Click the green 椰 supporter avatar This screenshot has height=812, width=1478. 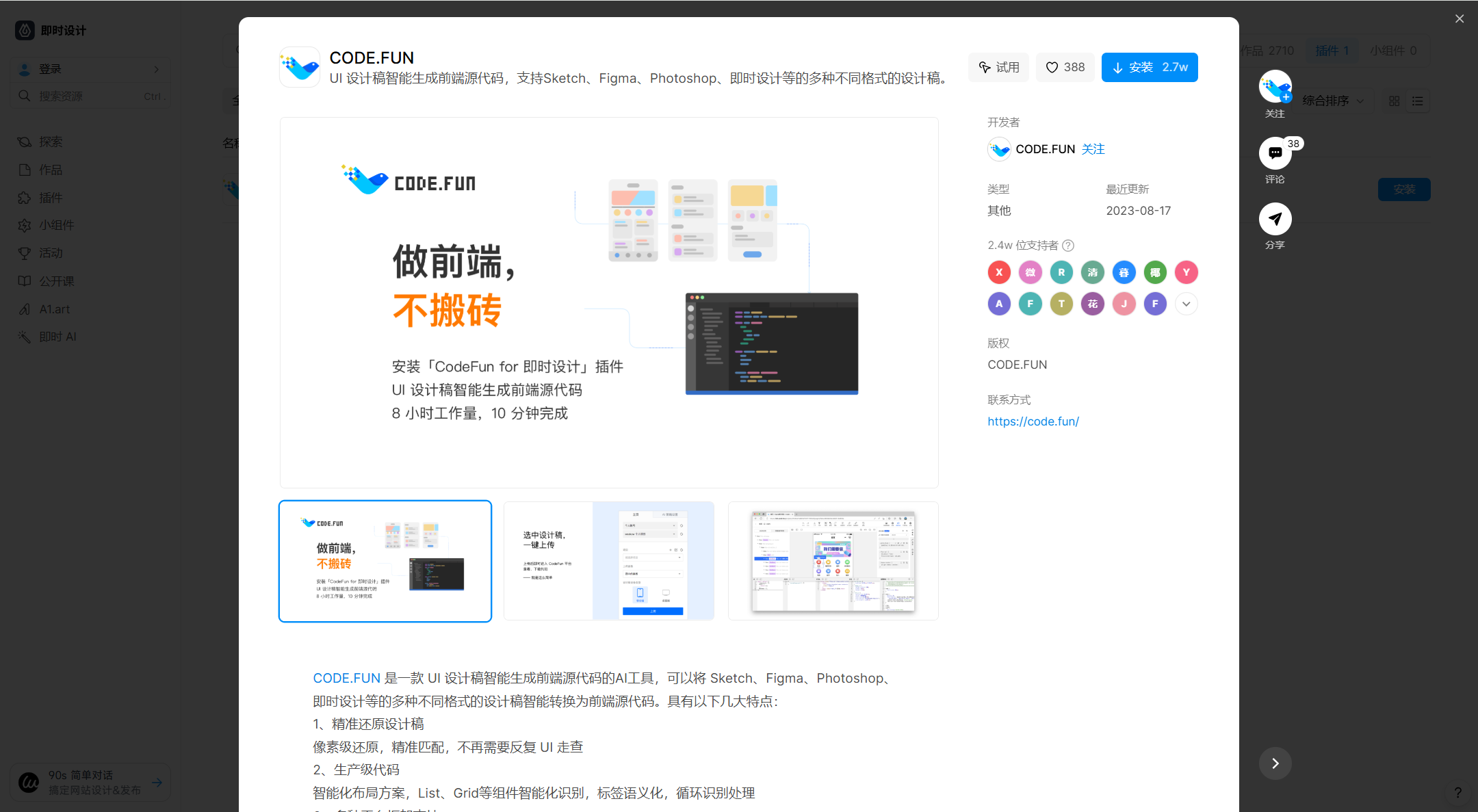[1155, 272]
